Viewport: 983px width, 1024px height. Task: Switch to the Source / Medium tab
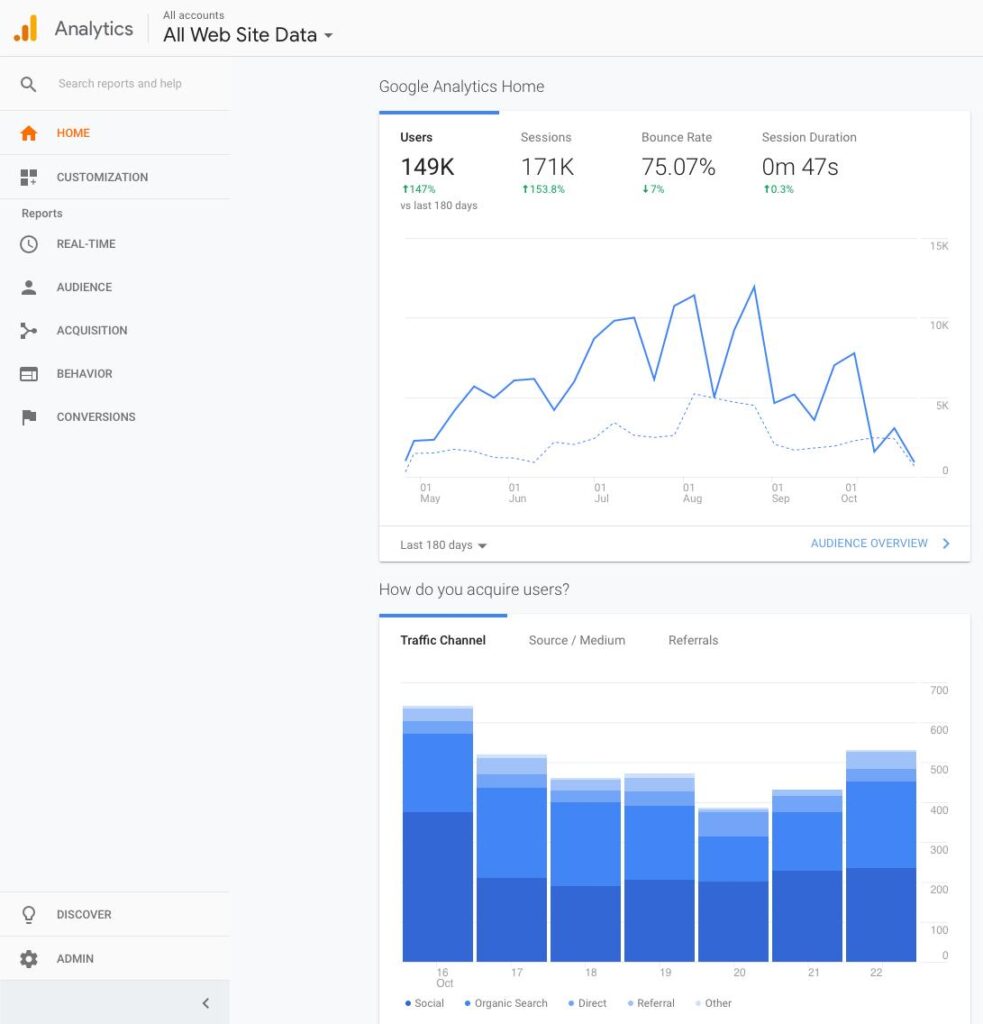pos(577,641)
